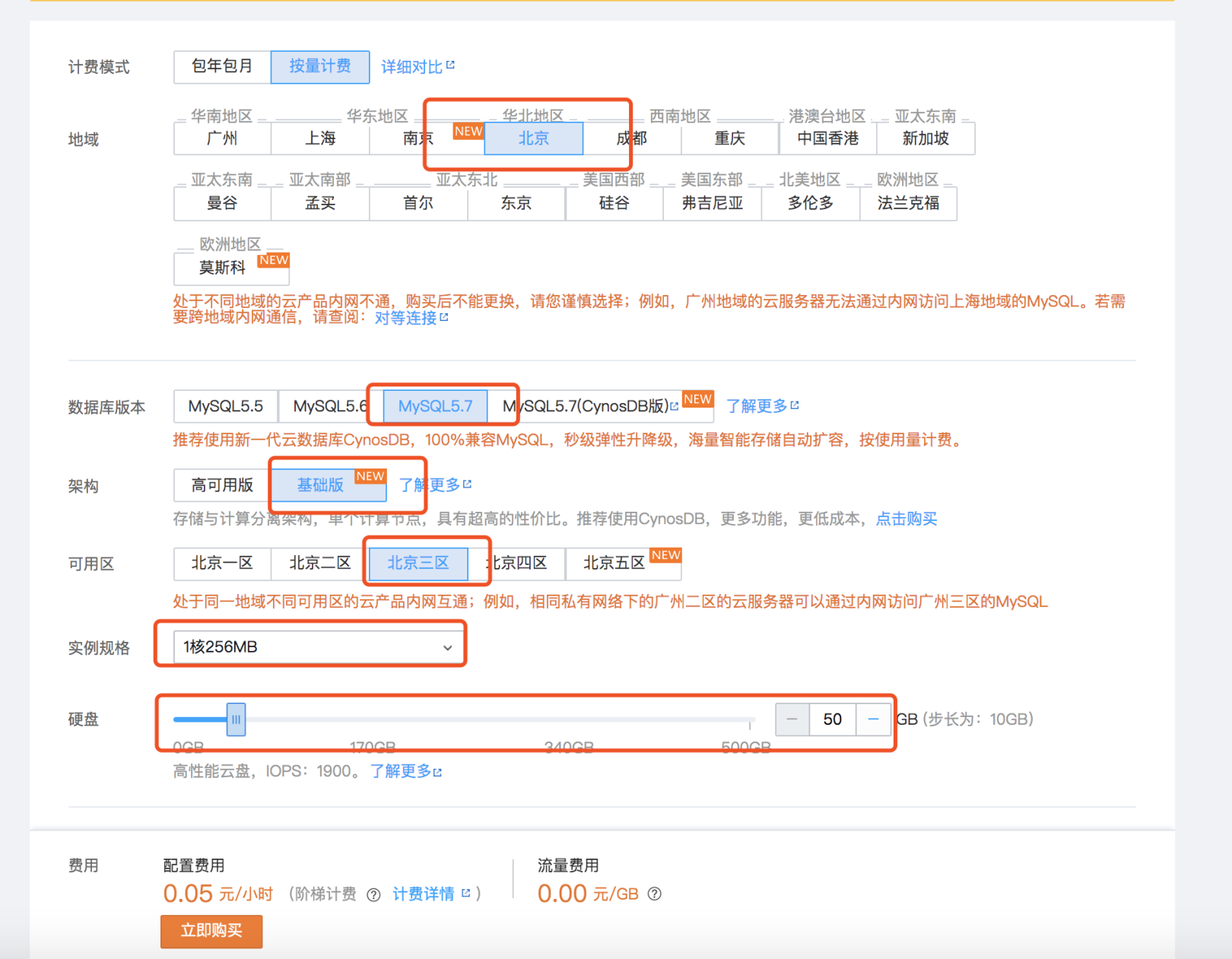Pick the 曼谷 region

click(x=222, y=203)
